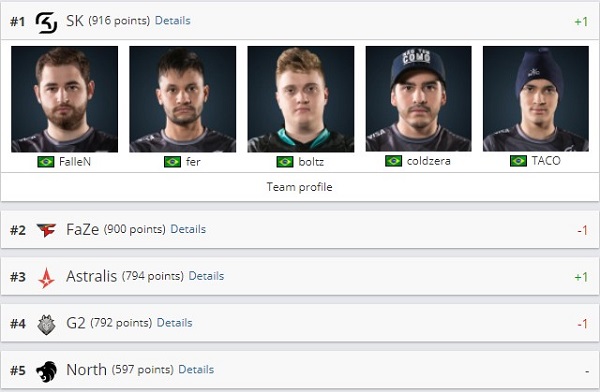Open Details for G2 ranking
600x392 pixels.
[x=174, y=323]
